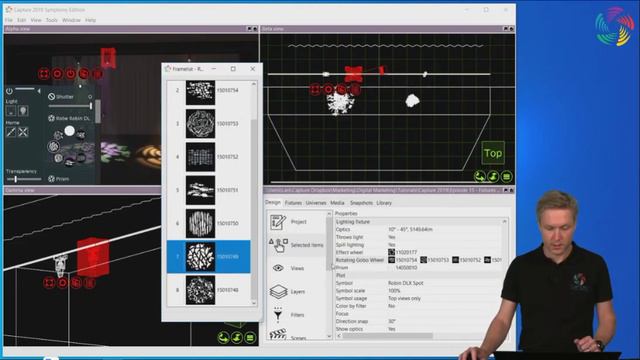The width and height of the screenshot is (640, 360).
Task: Collapse the control panel with left arrow
Action: 39,91
